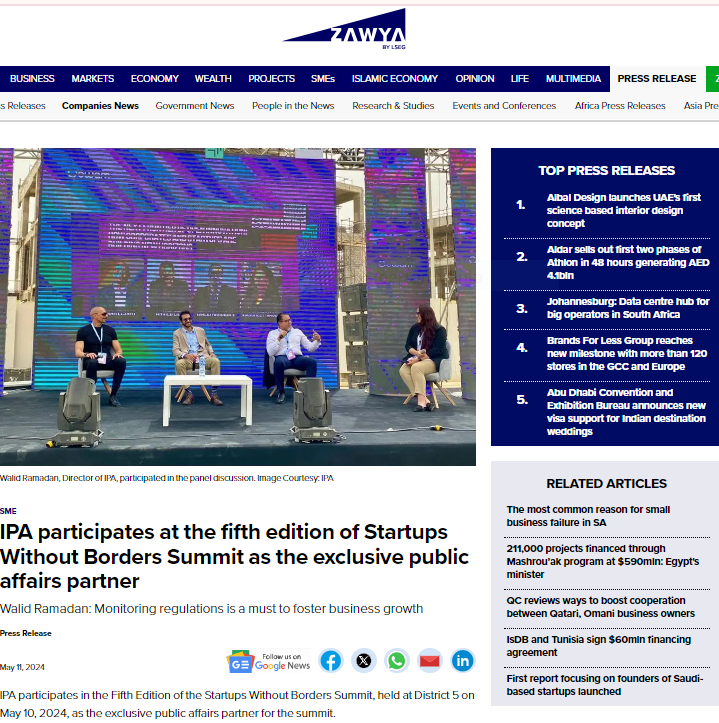
Task: Open Brands For Less Group milestone release
Action: tap(626, 353)
